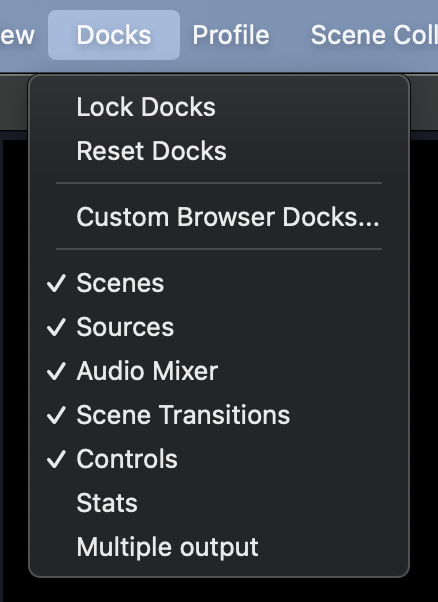Click the checkmark icon beside Scenes

click(x=56, y=283)
